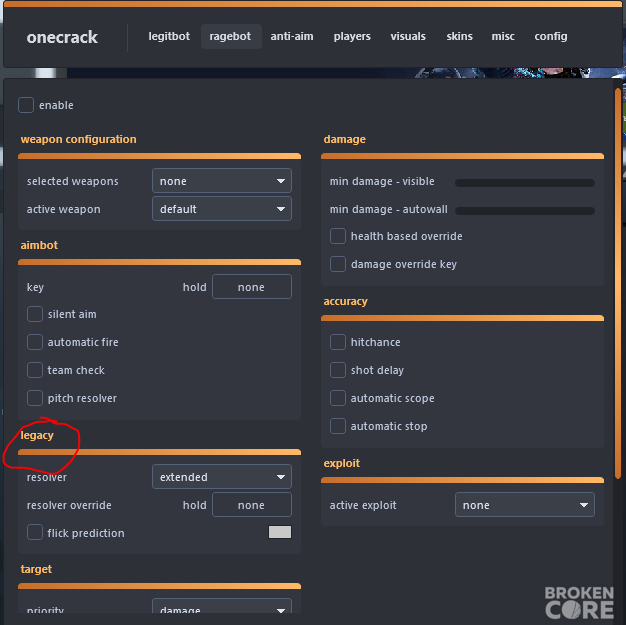Enable team check option
Screen dimensions: 626x625
(x=35, y=370)
